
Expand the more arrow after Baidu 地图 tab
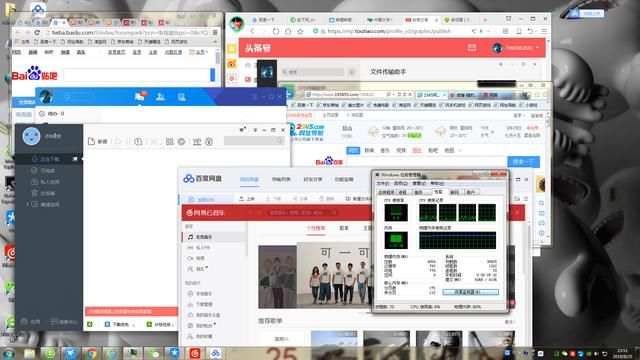460,151
